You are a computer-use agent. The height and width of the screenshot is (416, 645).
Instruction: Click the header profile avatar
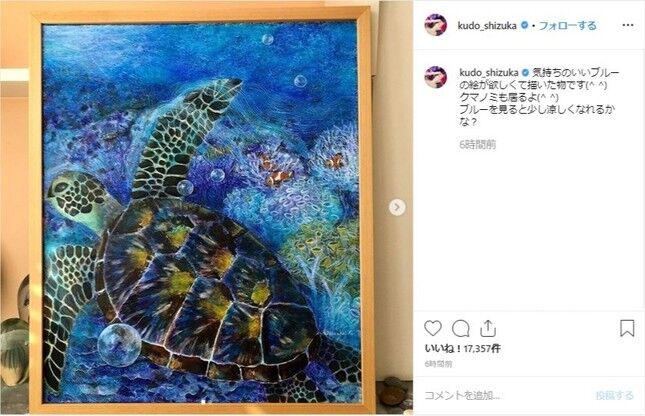[436, 25]
